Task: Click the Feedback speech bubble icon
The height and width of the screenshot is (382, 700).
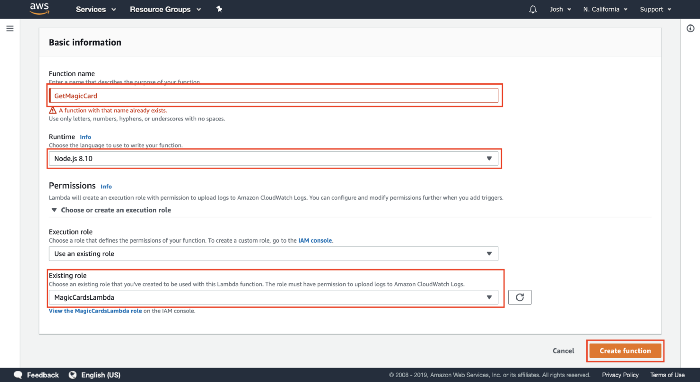Action: click(18, 375)
